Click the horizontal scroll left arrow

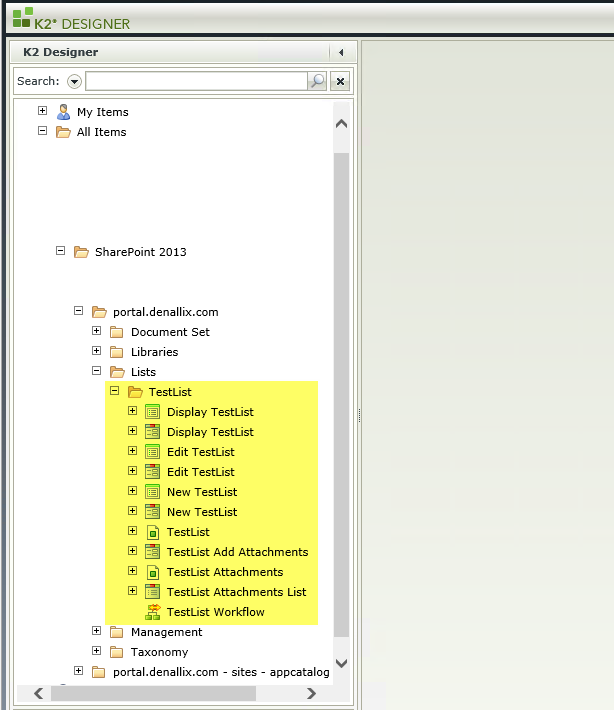click(x=39, y=693)
